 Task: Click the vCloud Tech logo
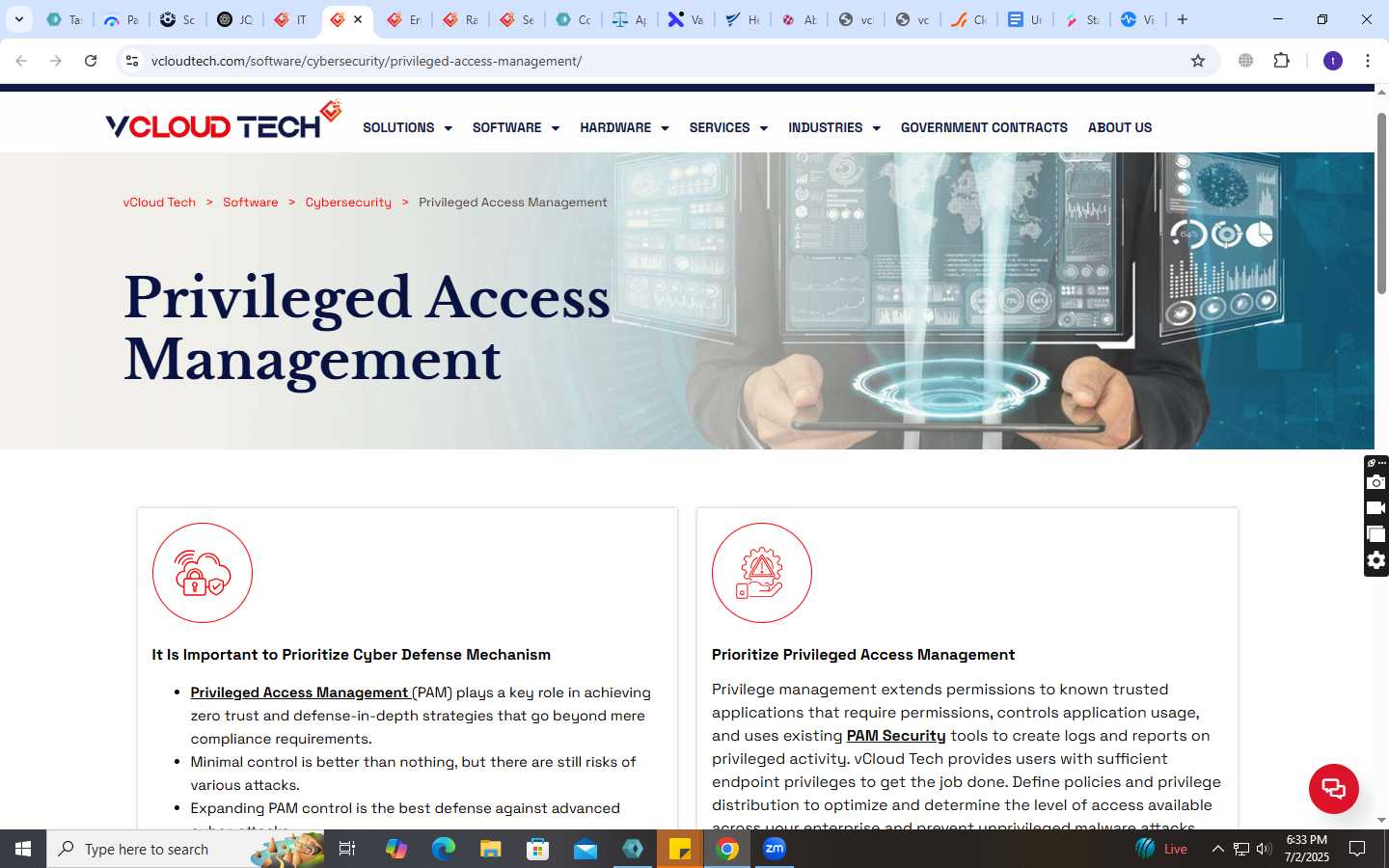click(x=223, y=121)
